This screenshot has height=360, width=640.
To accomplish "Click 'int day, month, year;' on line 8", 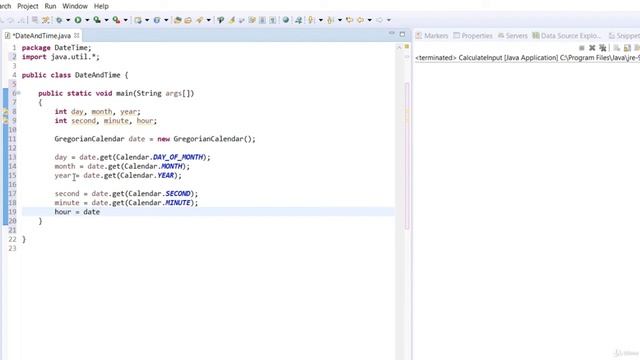I will [x=98, y=111].
